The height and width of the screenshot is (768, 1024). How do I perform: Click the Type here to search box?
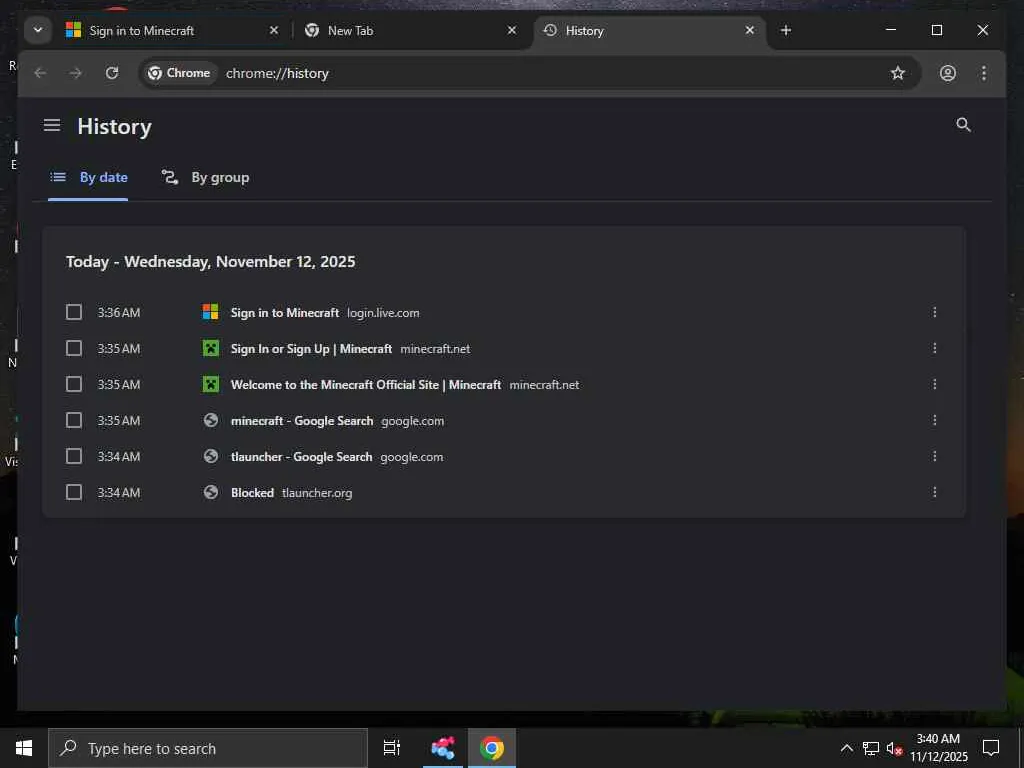208,748
